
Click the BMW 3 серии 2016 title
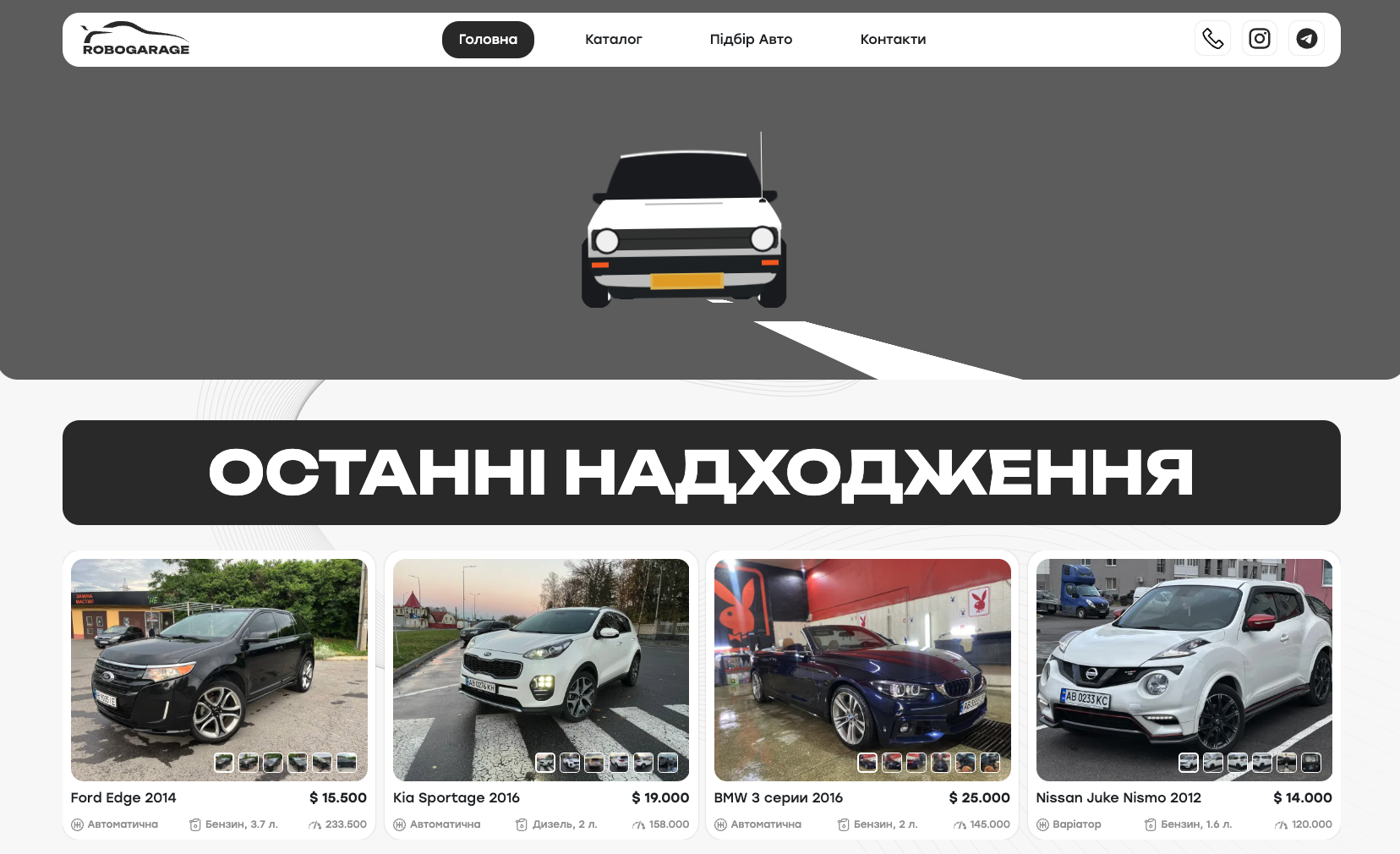point(778,797)
